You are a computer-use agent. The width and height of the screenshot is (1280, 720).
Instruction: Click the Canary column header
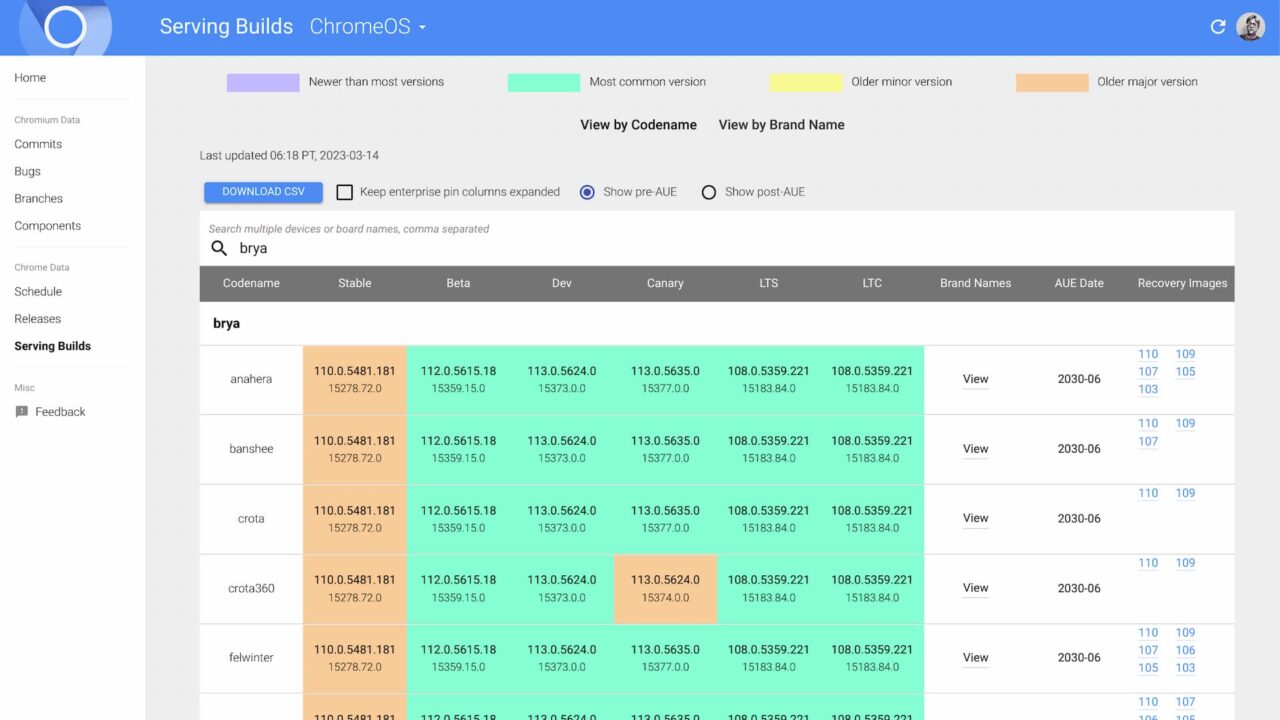(665, 284)
